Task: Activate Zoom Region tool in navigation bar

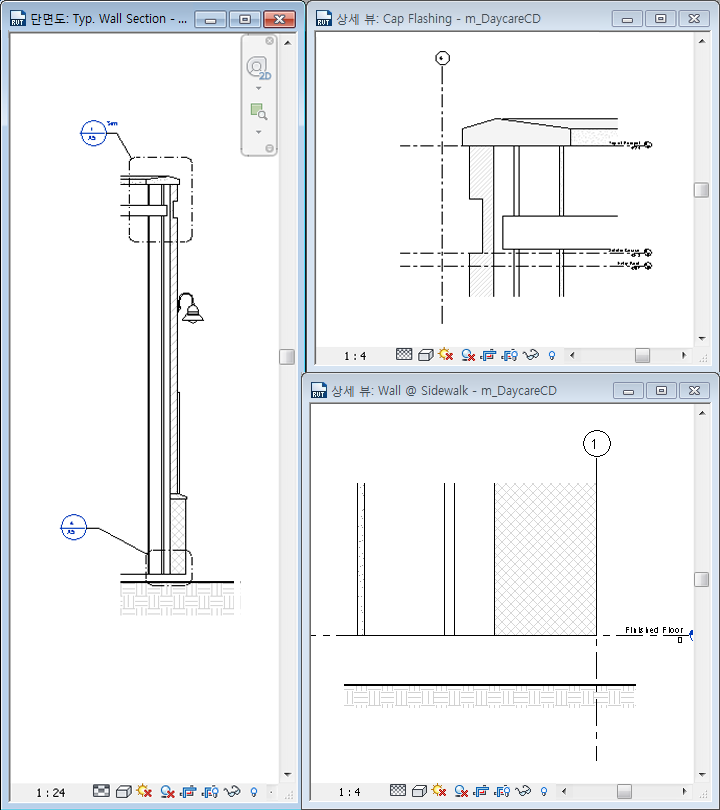Action: (258, 111)
